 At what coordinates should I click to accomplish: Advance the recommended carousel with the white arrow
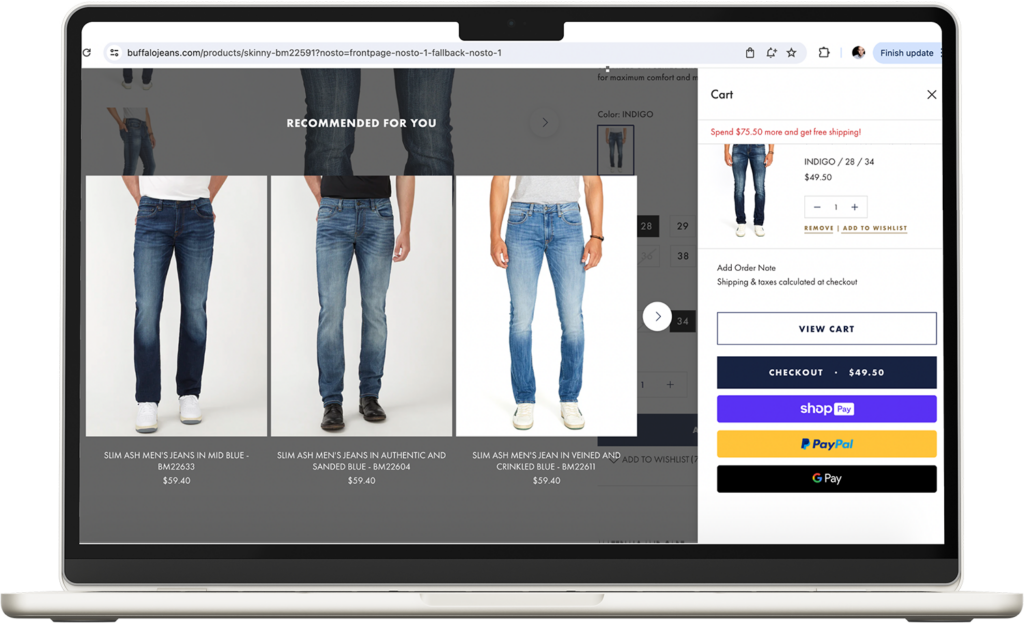657,317
